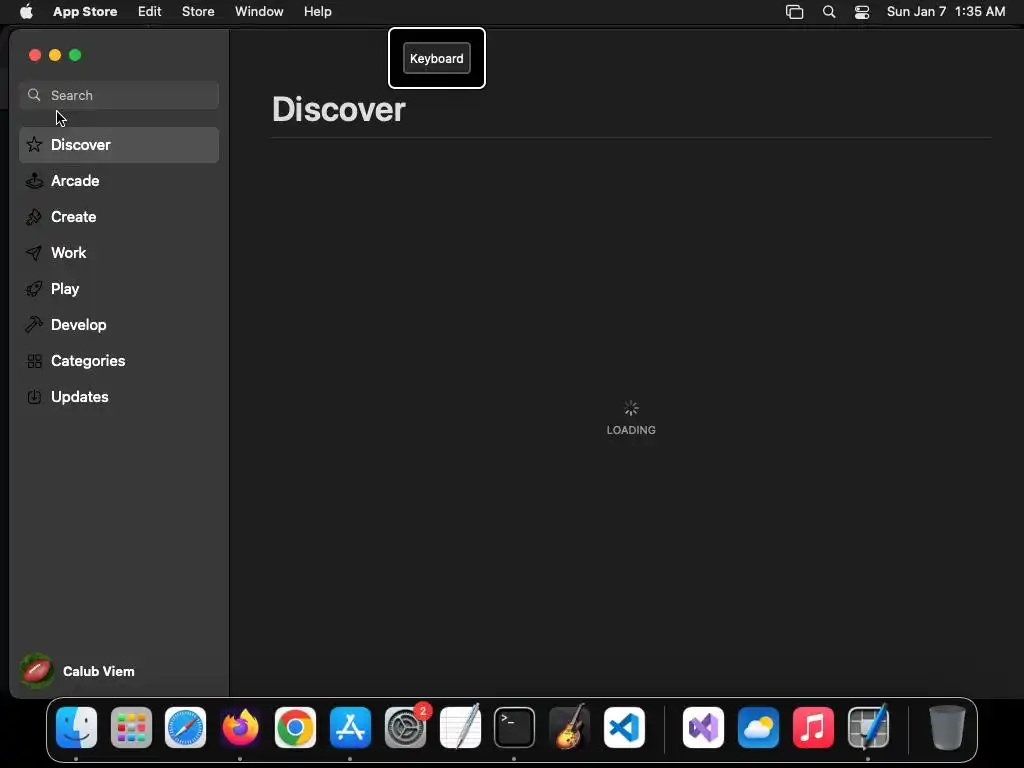Click the date and time clock
The image size is (1024, 768).
(x=946, y=11)
